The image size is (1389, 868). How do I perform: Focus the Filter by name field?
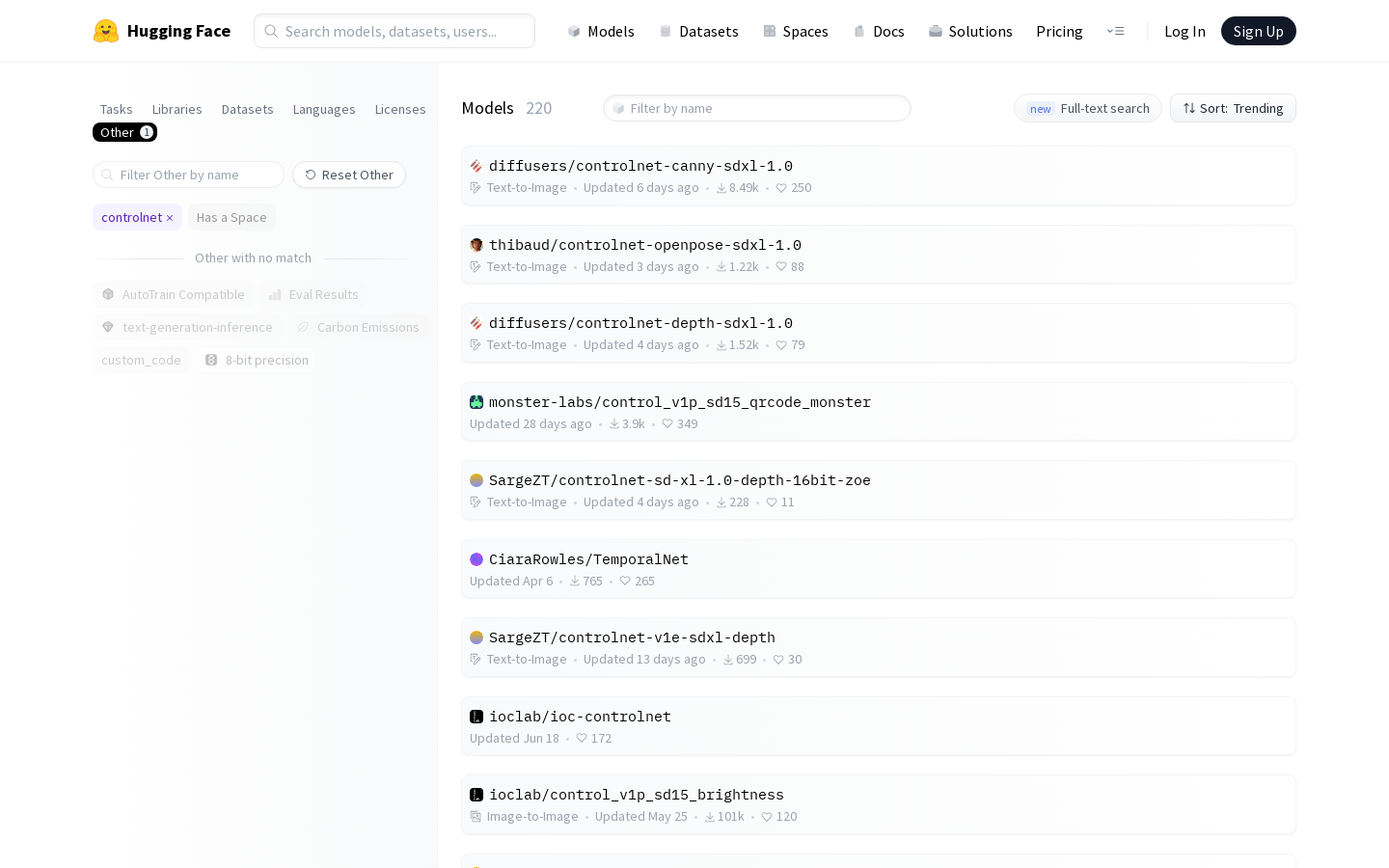point(757,108)
